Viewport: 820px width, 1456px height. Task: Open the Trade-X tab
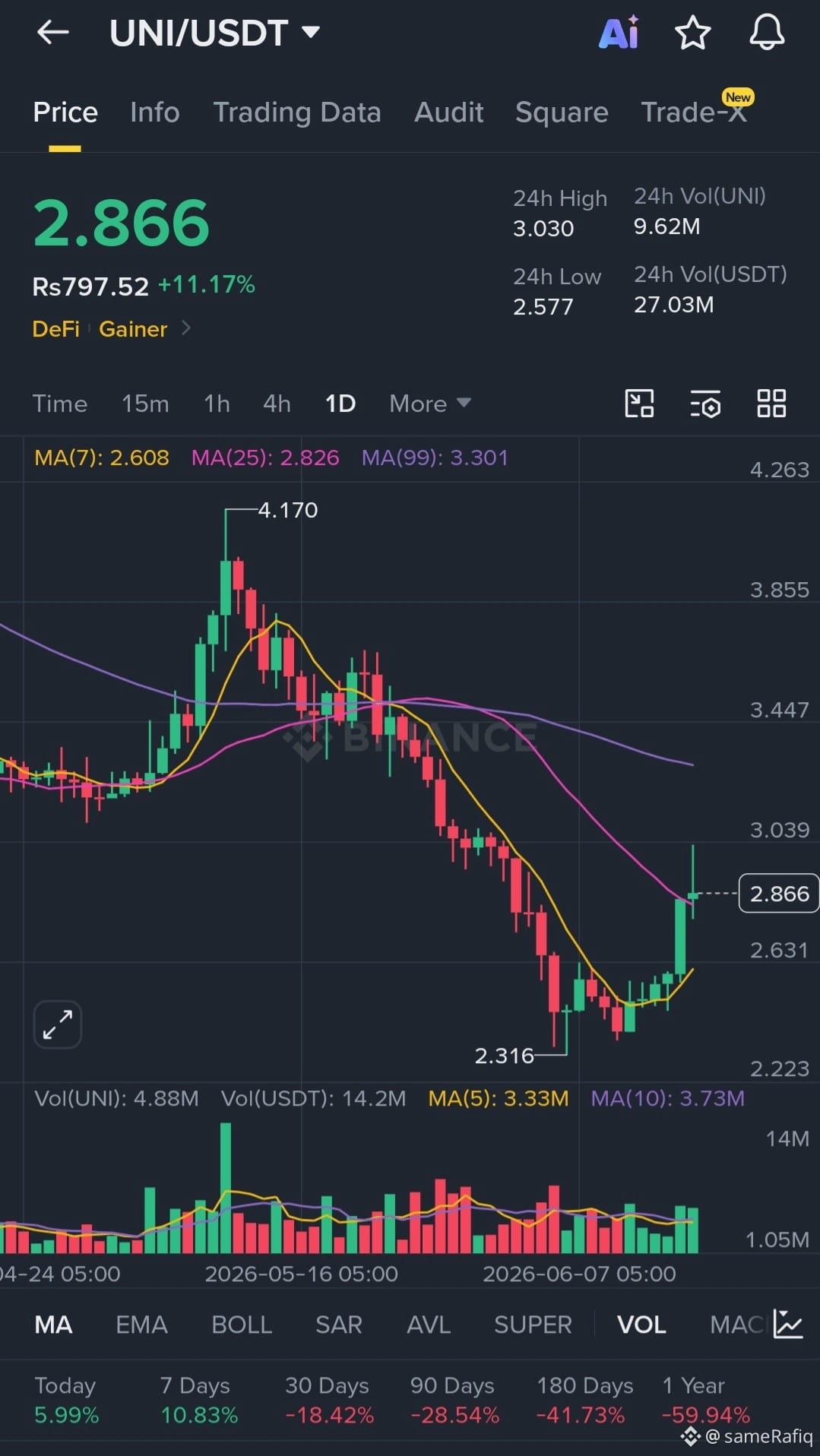tap(694, 112)
